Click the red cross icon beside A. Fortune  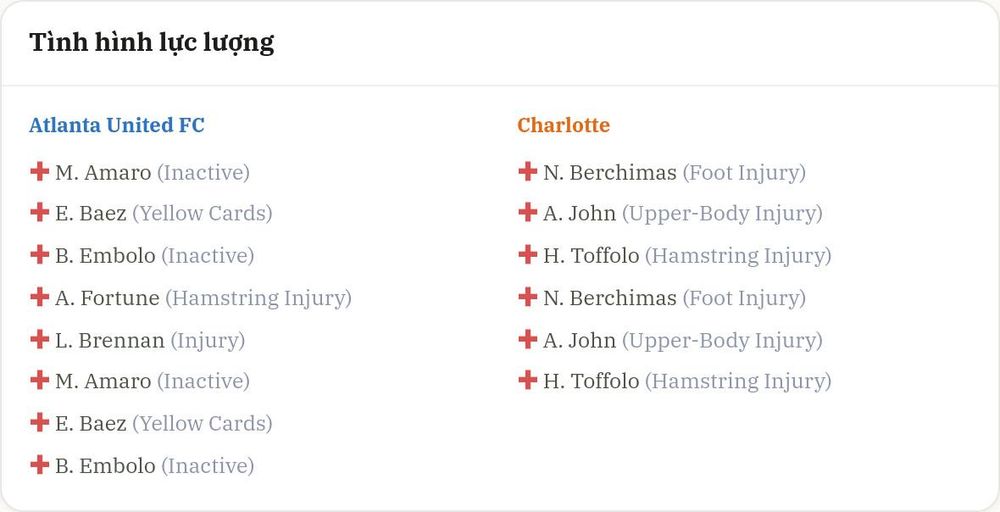[x=40, y=297]
